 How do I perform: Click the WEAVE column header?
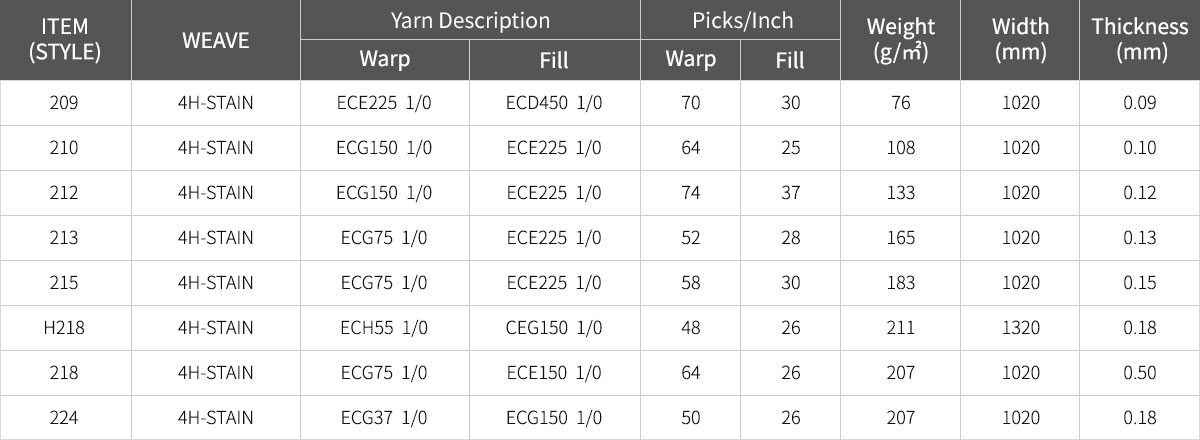point(215,40)
